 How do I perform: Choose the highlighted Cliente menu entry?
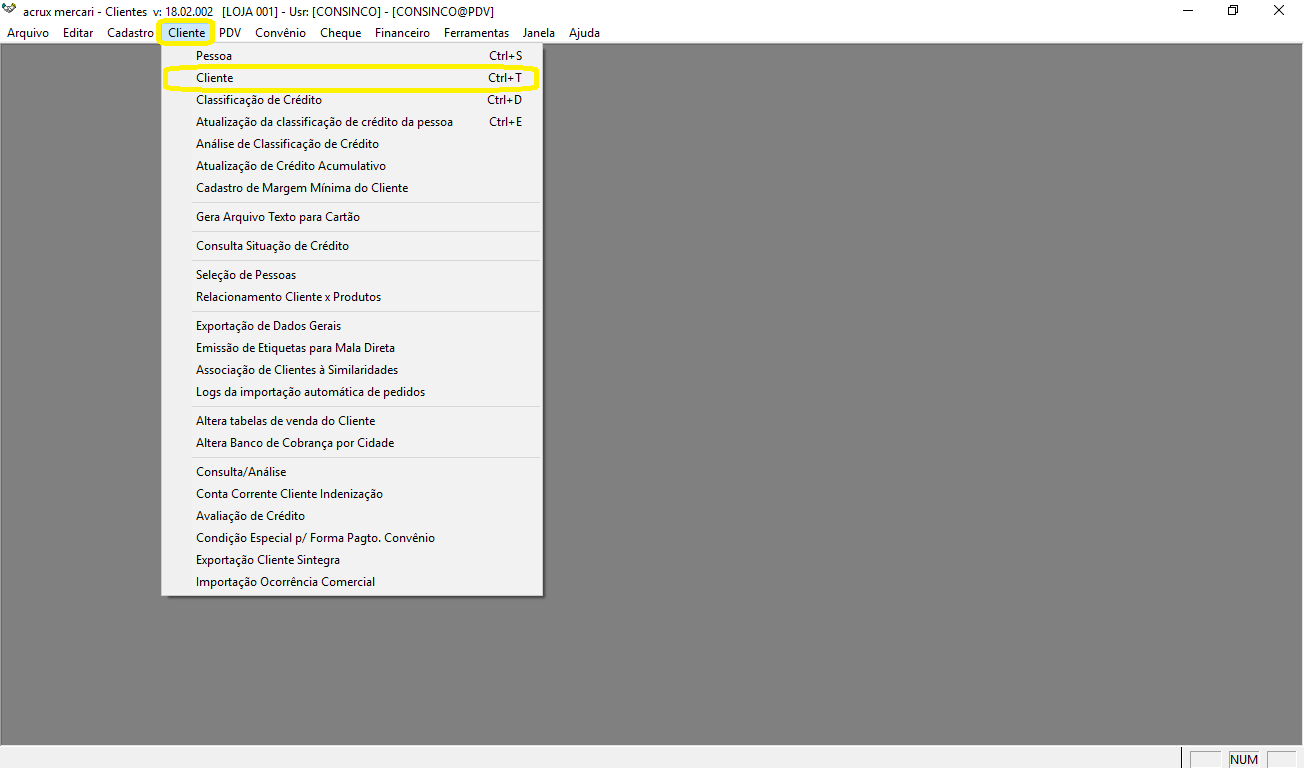point(215,78)
